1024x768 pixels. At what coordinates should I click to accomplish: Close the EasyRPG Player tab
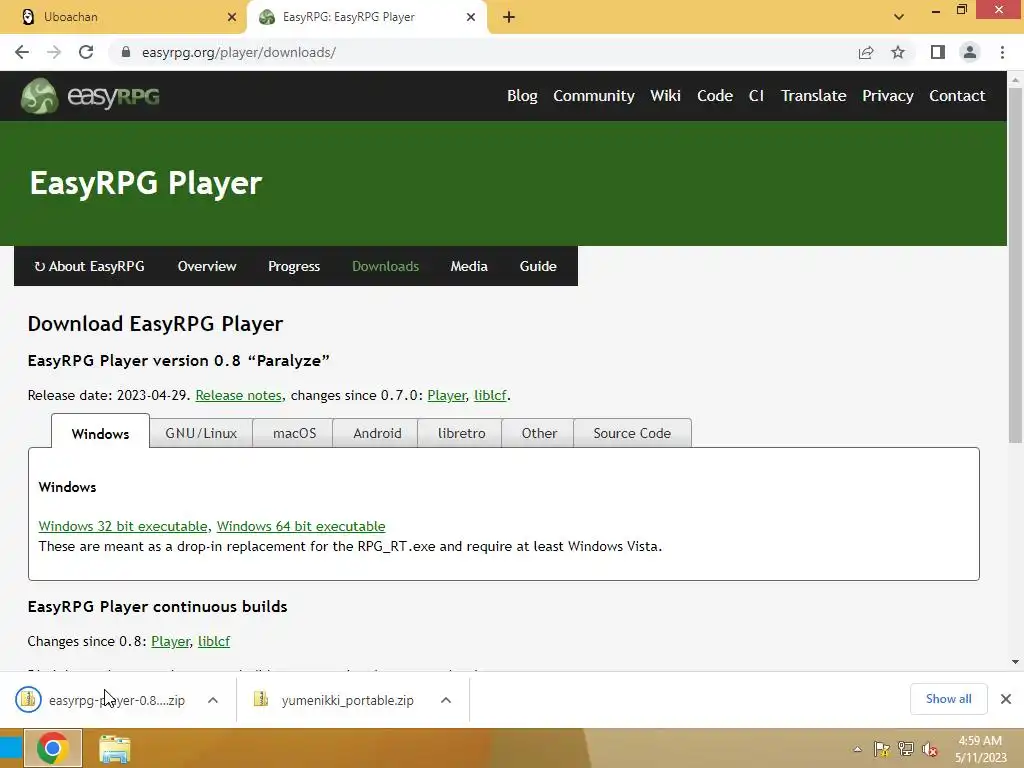point(471,17)
